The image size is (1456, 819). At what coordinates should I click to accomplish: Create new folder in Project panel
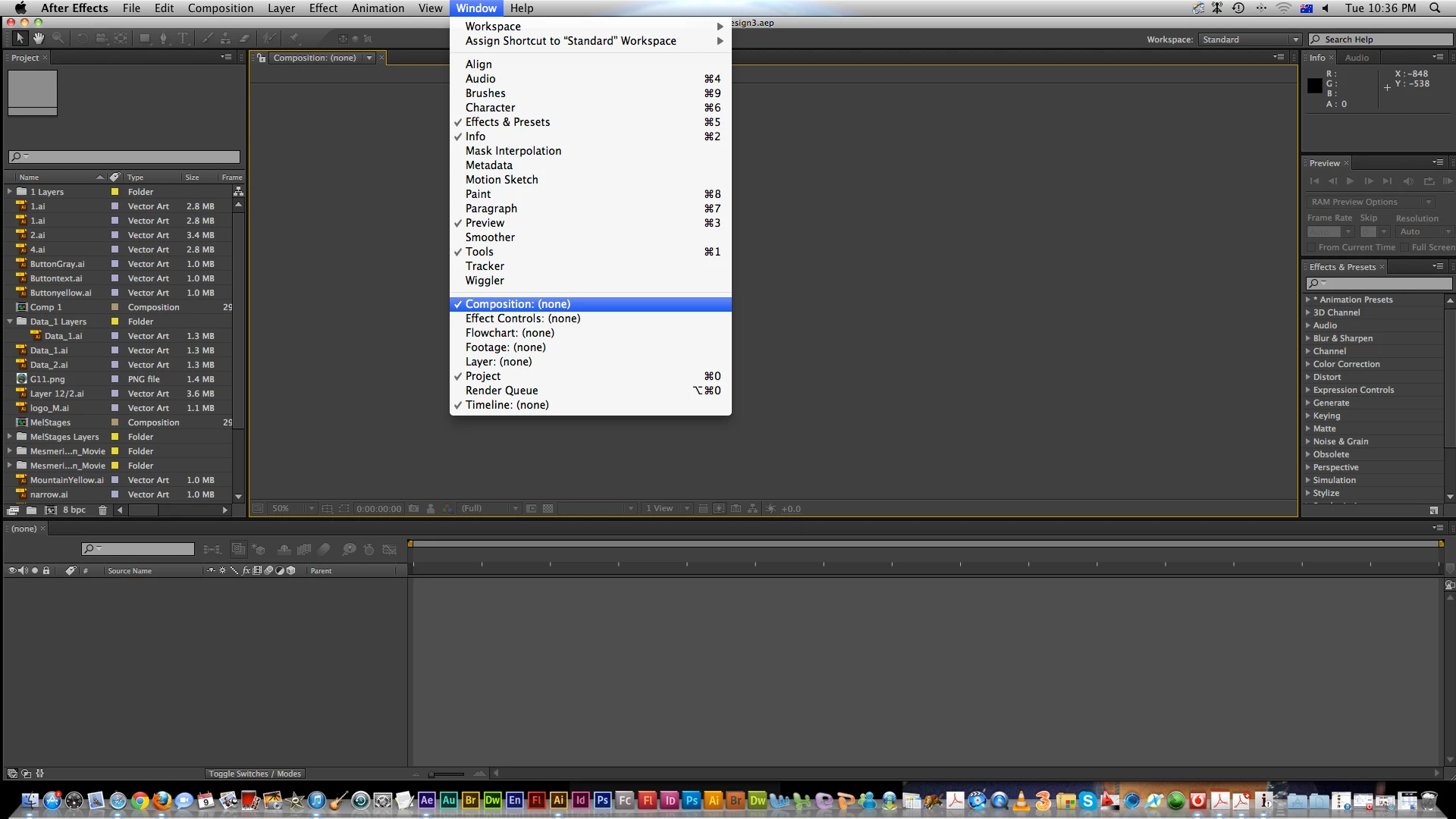coord(32,510)
